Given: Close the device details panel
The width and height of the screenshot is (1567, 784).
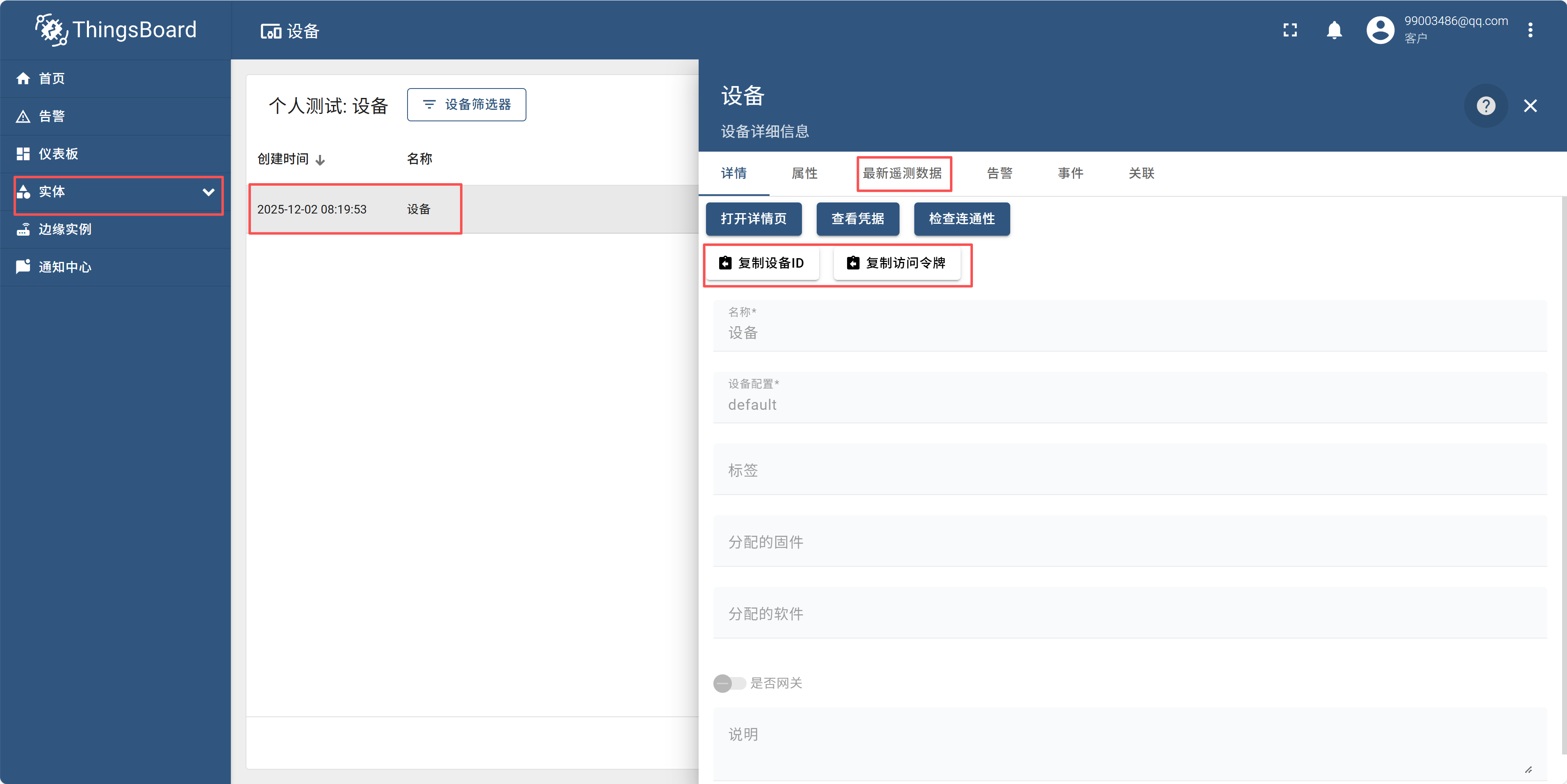Looking at the screenshot, I should pos(1530,106).
